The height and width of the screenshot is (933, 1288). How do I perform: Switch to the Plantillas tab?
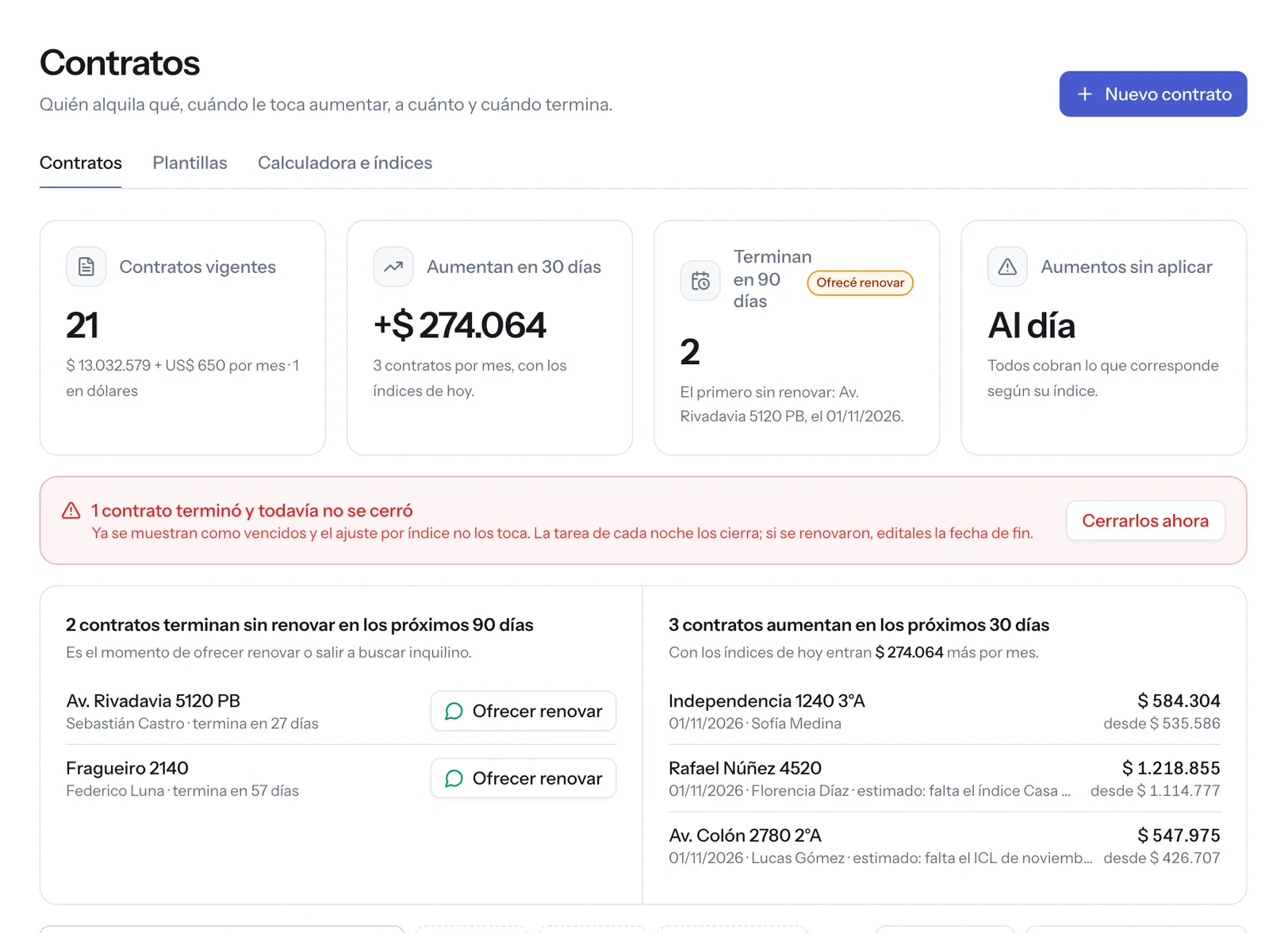coord(190,163)
